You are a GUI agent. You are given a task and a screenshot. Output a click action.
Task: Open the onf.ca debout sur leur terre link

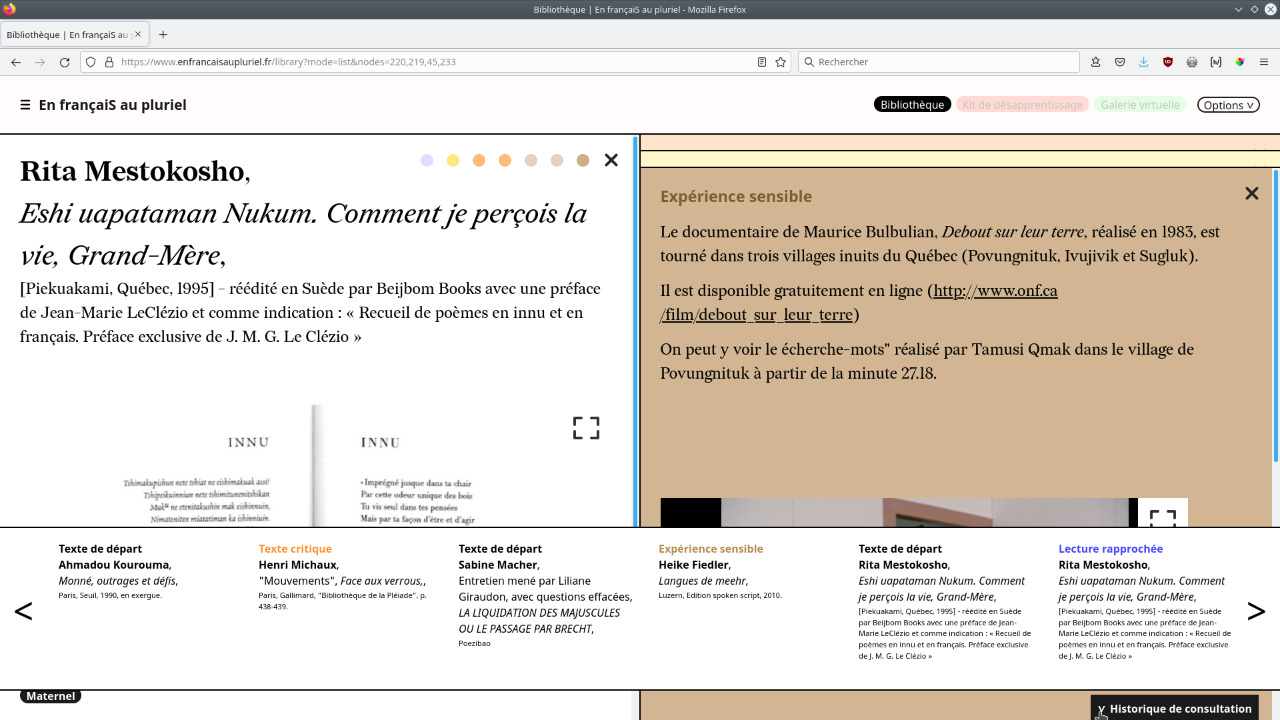tap(859, 303)
